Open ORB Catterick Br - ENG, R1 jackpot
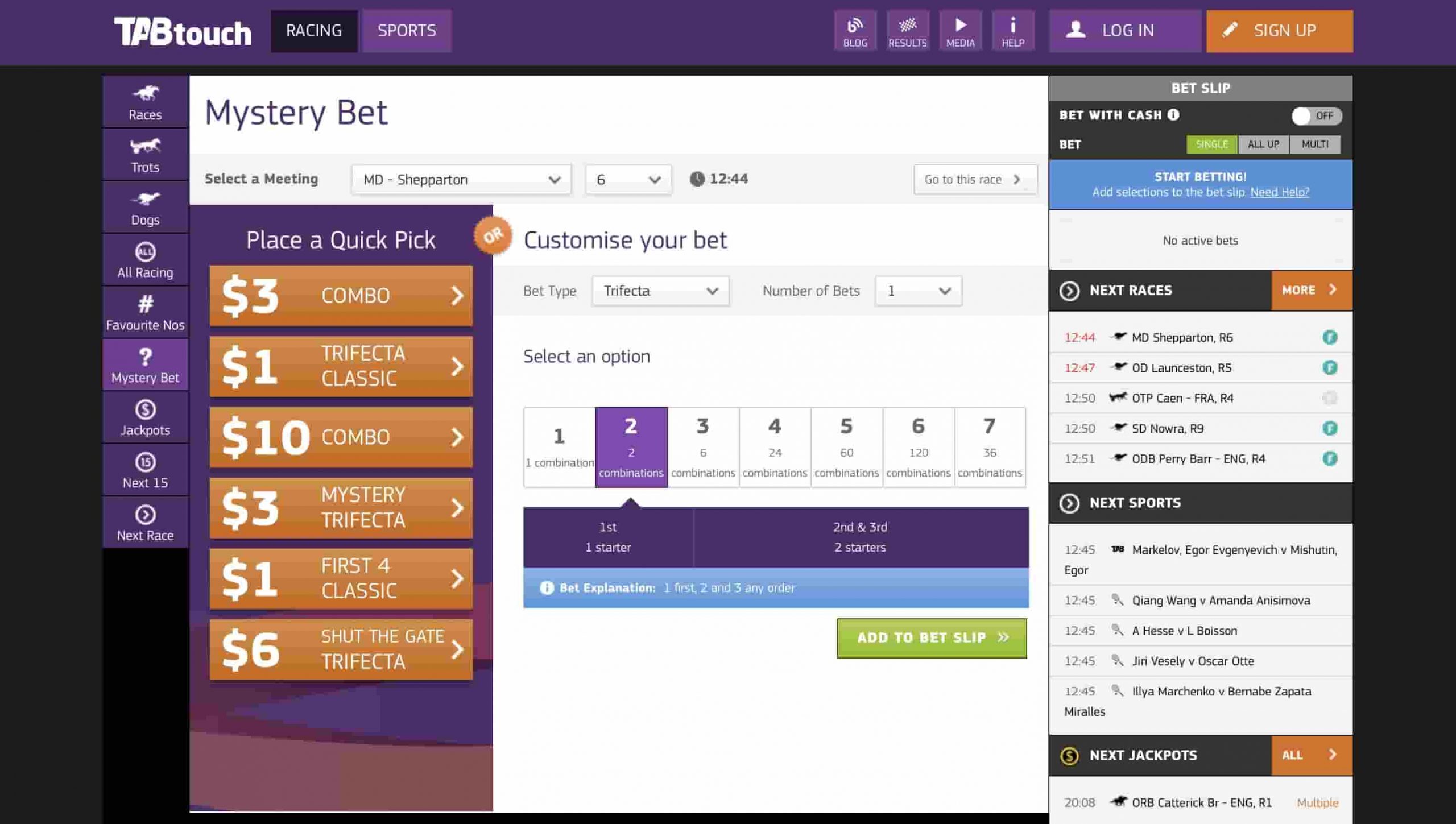The image size is (1456, 824). pyautogui.click(x=1200, y=802)
